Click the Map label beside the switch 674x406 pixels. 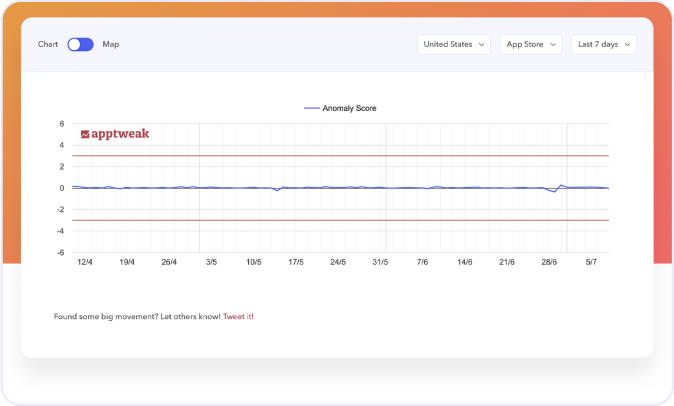tap(111, 44)
